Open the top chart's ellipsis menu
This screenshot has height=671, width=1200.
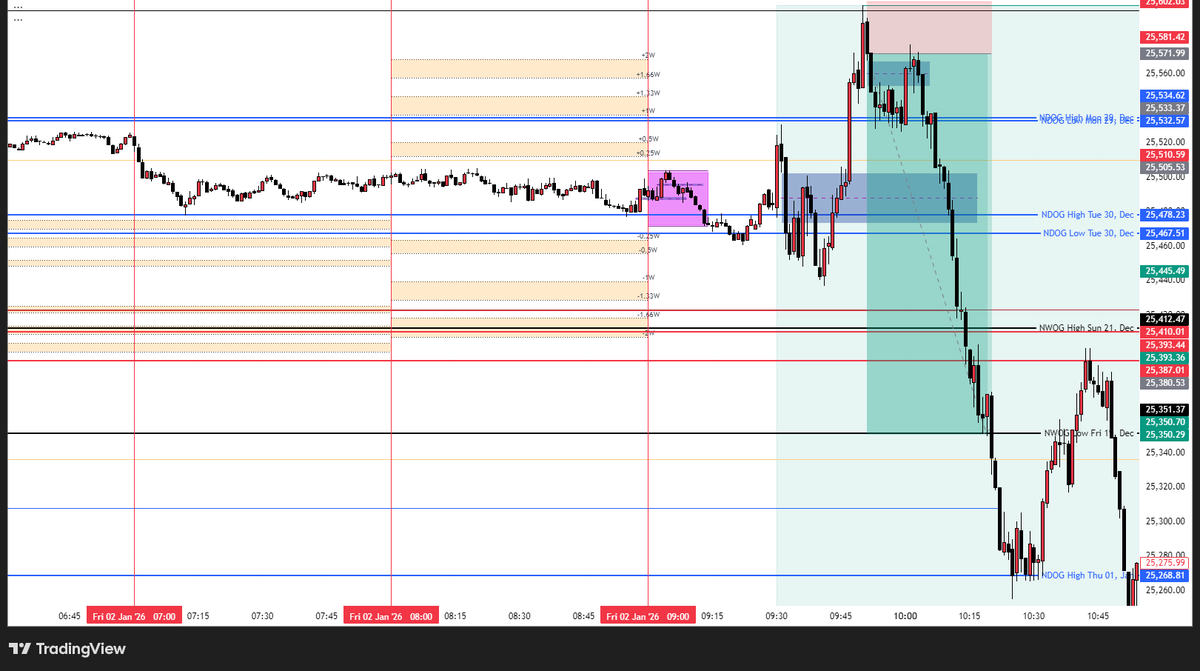(x=17, y=5)
